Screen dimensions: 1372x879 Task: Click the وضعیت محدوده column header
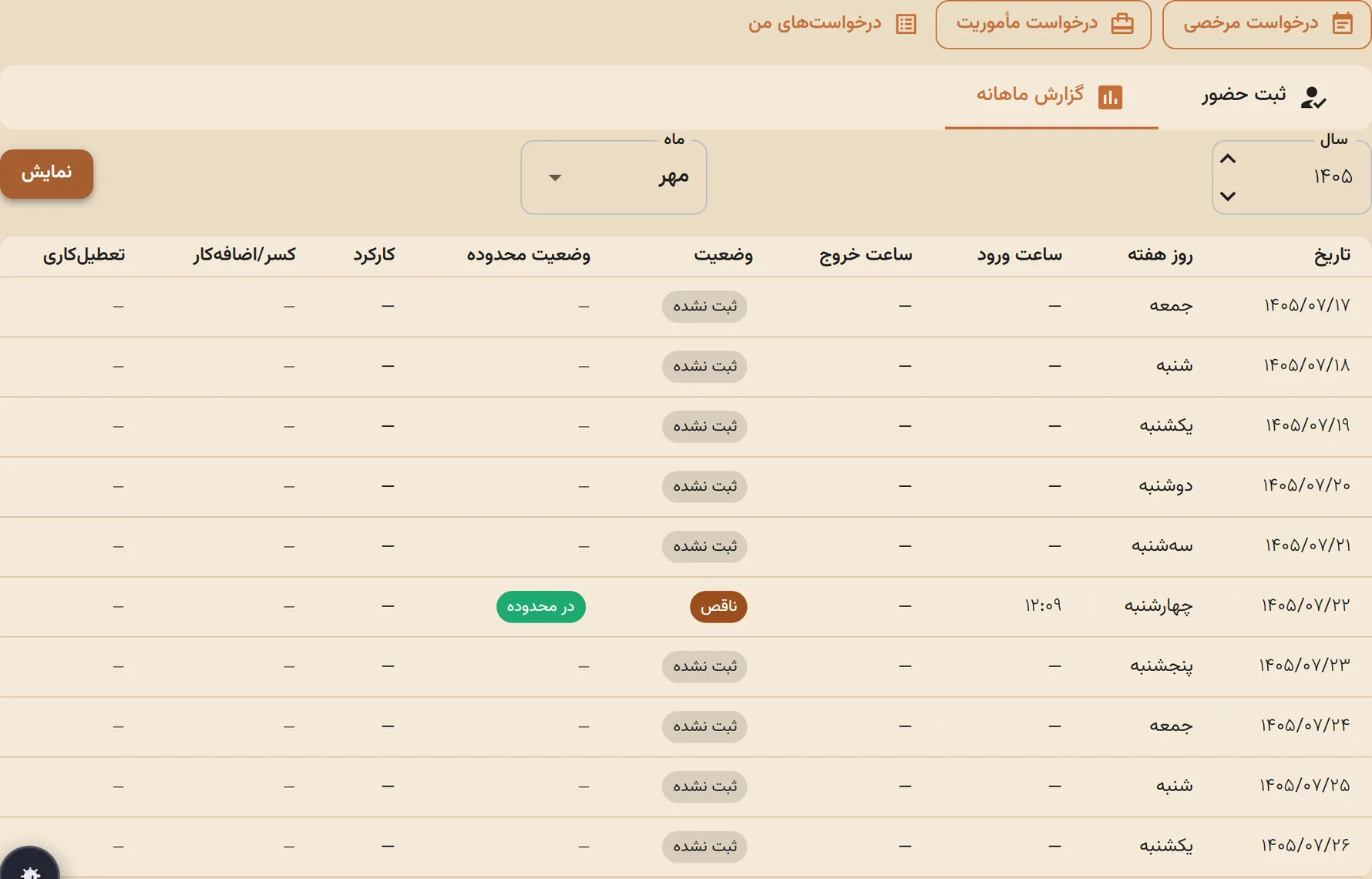click(529, 255)
